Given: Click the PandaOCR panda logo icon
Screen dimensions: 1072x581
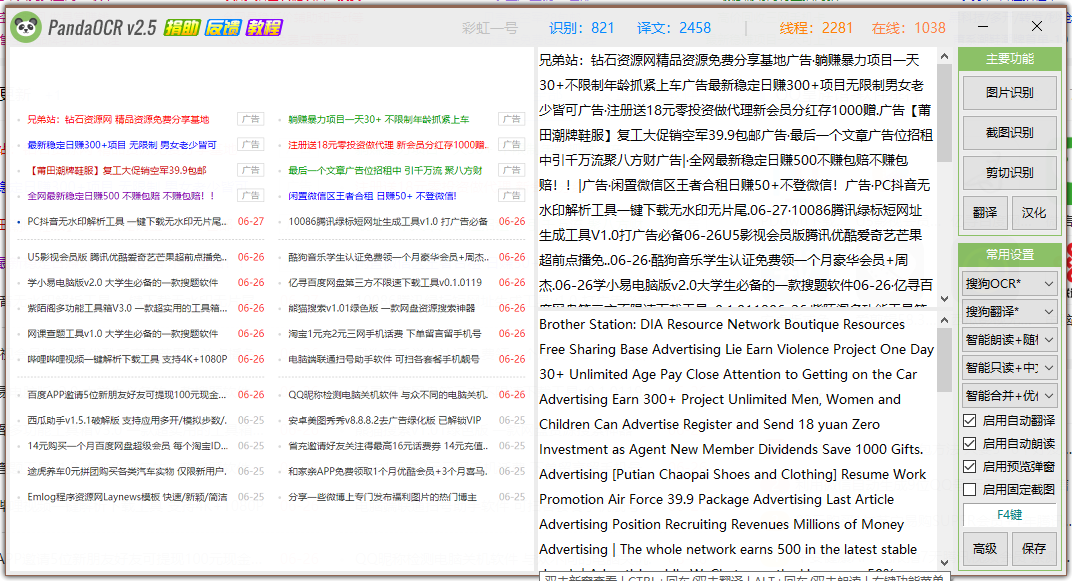Looking at the screenshot, I should [x=26, y=28].
